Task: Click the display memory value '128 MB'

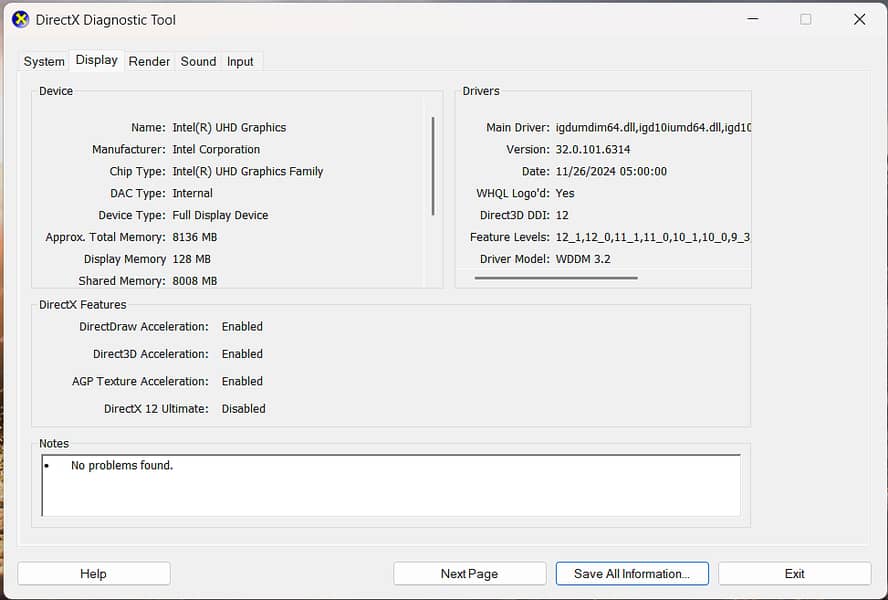Action: click(191, 259)
